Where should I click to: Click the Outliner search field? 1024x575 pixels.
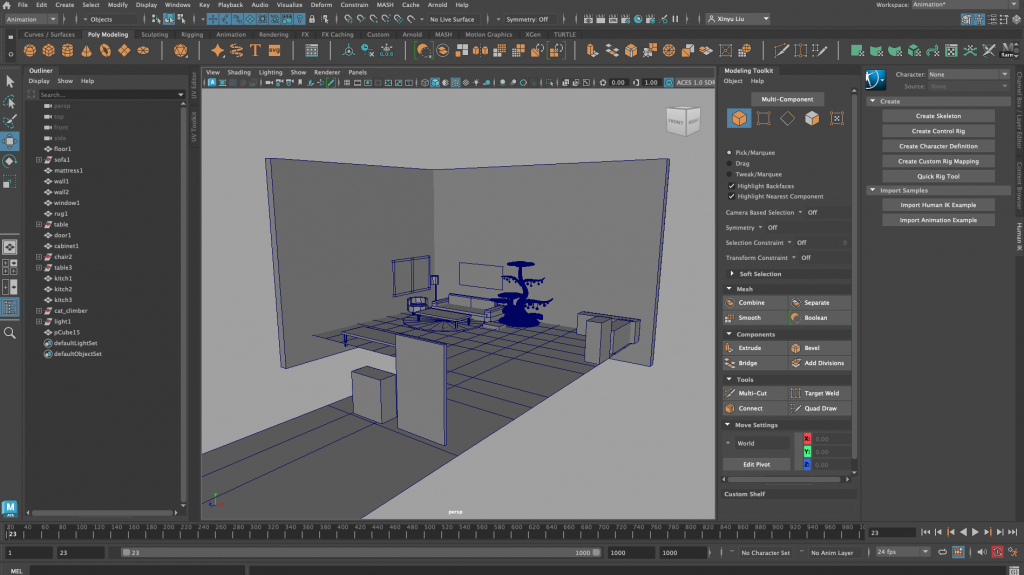(x=105, y=95)
